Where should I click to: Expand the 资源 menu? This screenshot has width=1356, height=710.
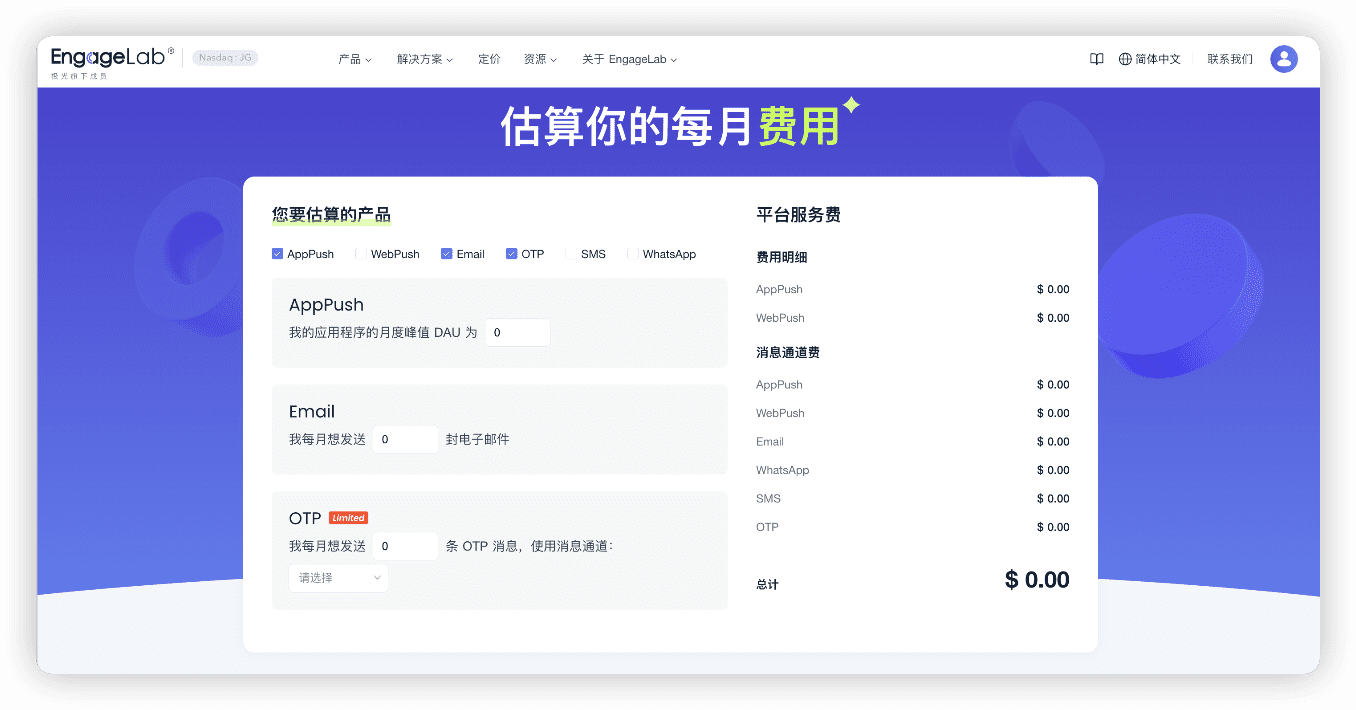[x=540, y=59]
